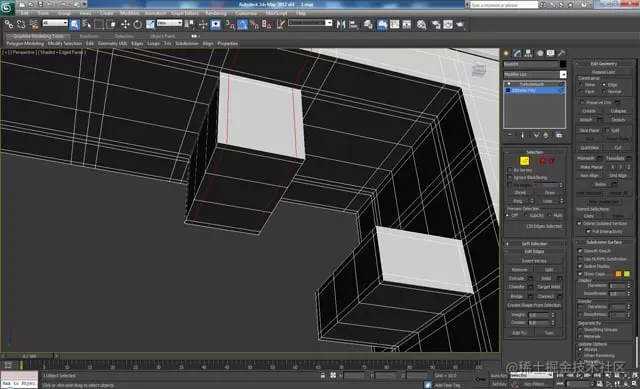Open the Rendering menu
Screen dimensions: 640x389
216,13
